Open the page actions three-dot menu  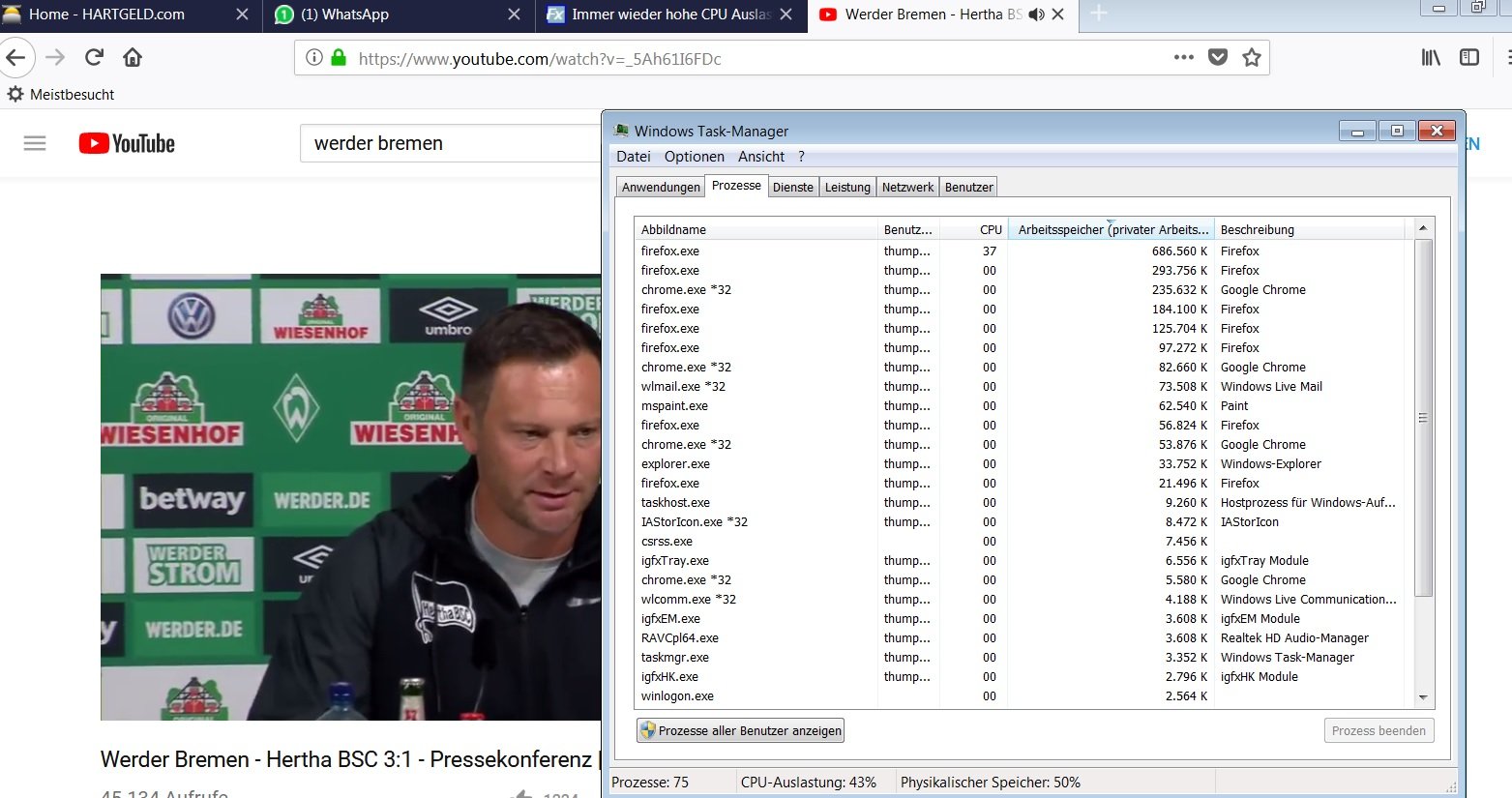[1184, 58]
